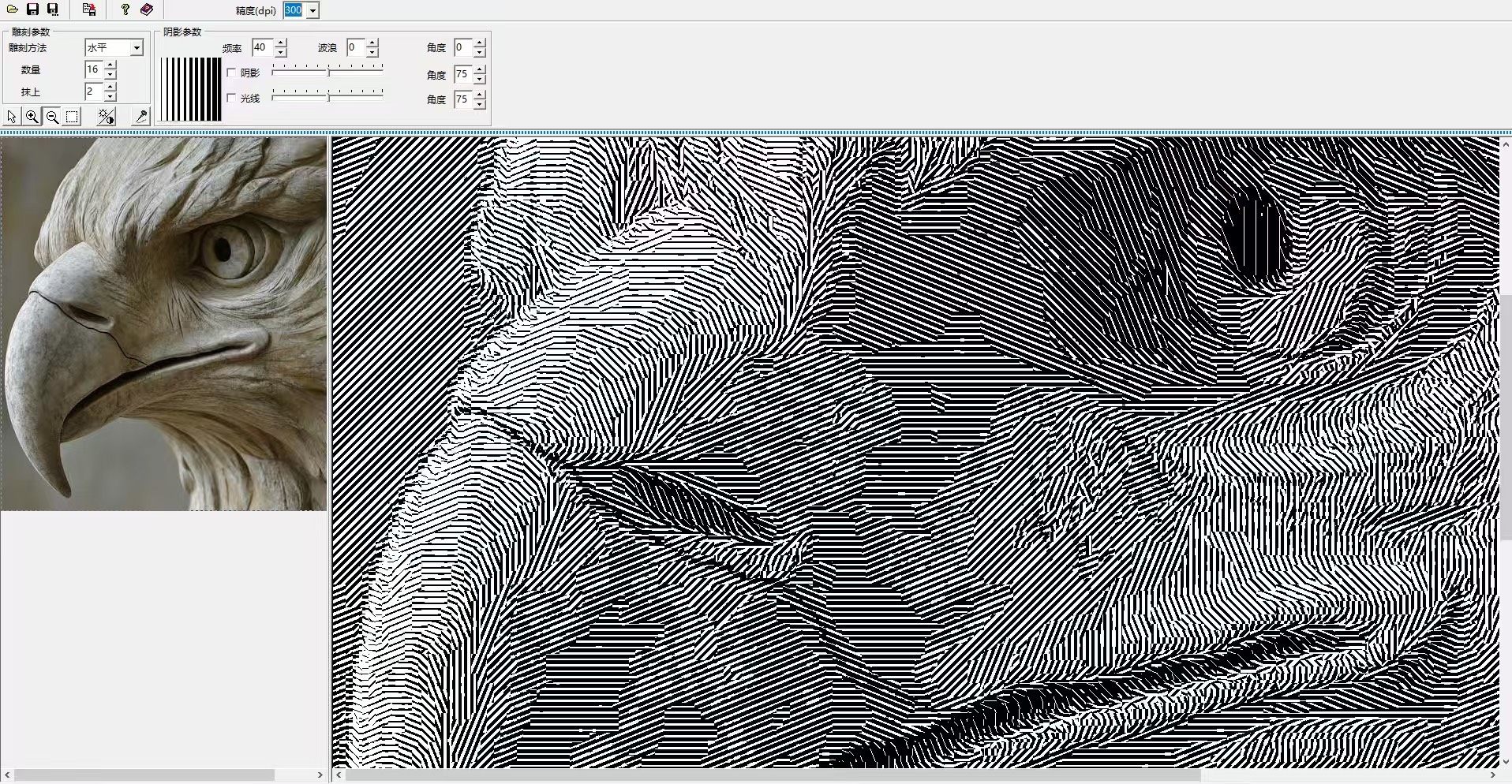
Task: Click the preview vertical scrollbar down arrow
Action: click(1506, 762)
